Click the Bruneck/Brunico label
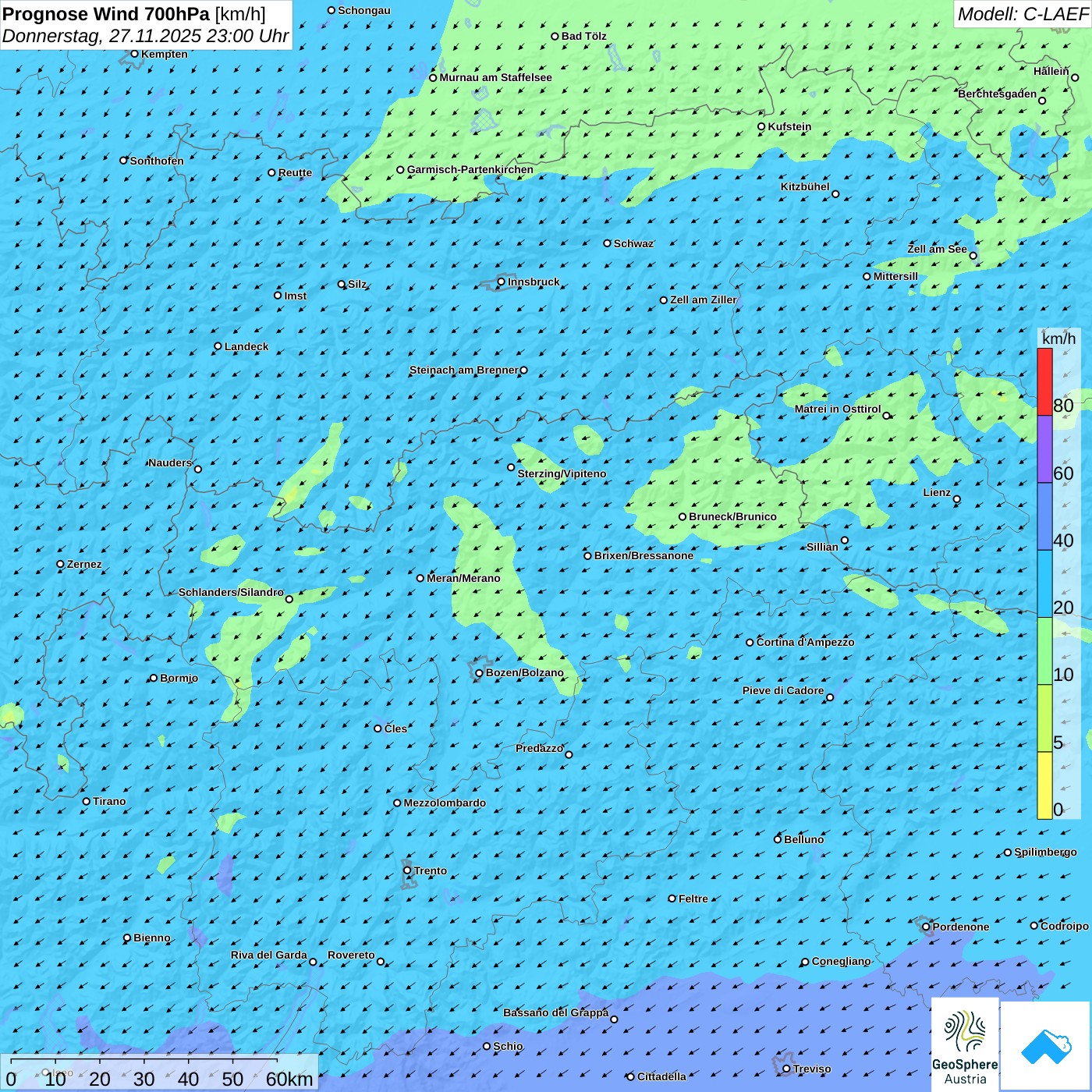 point(732,516)
